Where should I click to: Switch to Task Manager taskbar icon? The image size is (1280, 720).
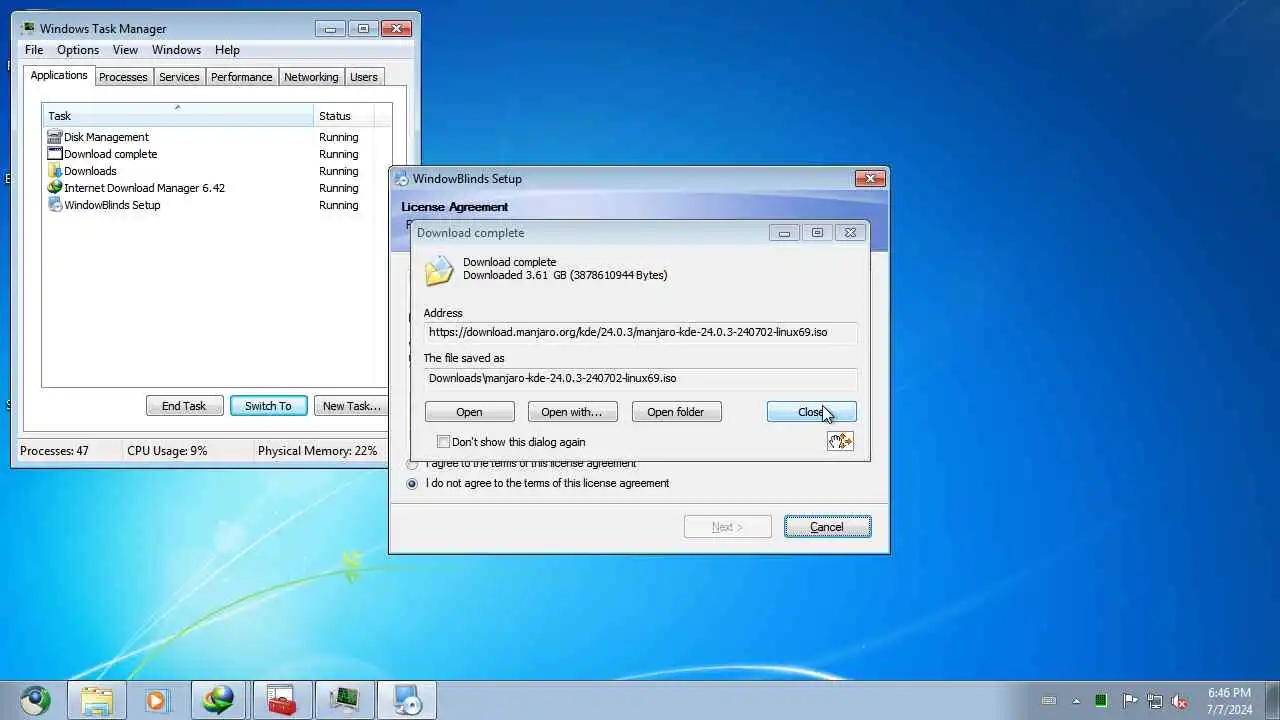[x=345, y=700]
